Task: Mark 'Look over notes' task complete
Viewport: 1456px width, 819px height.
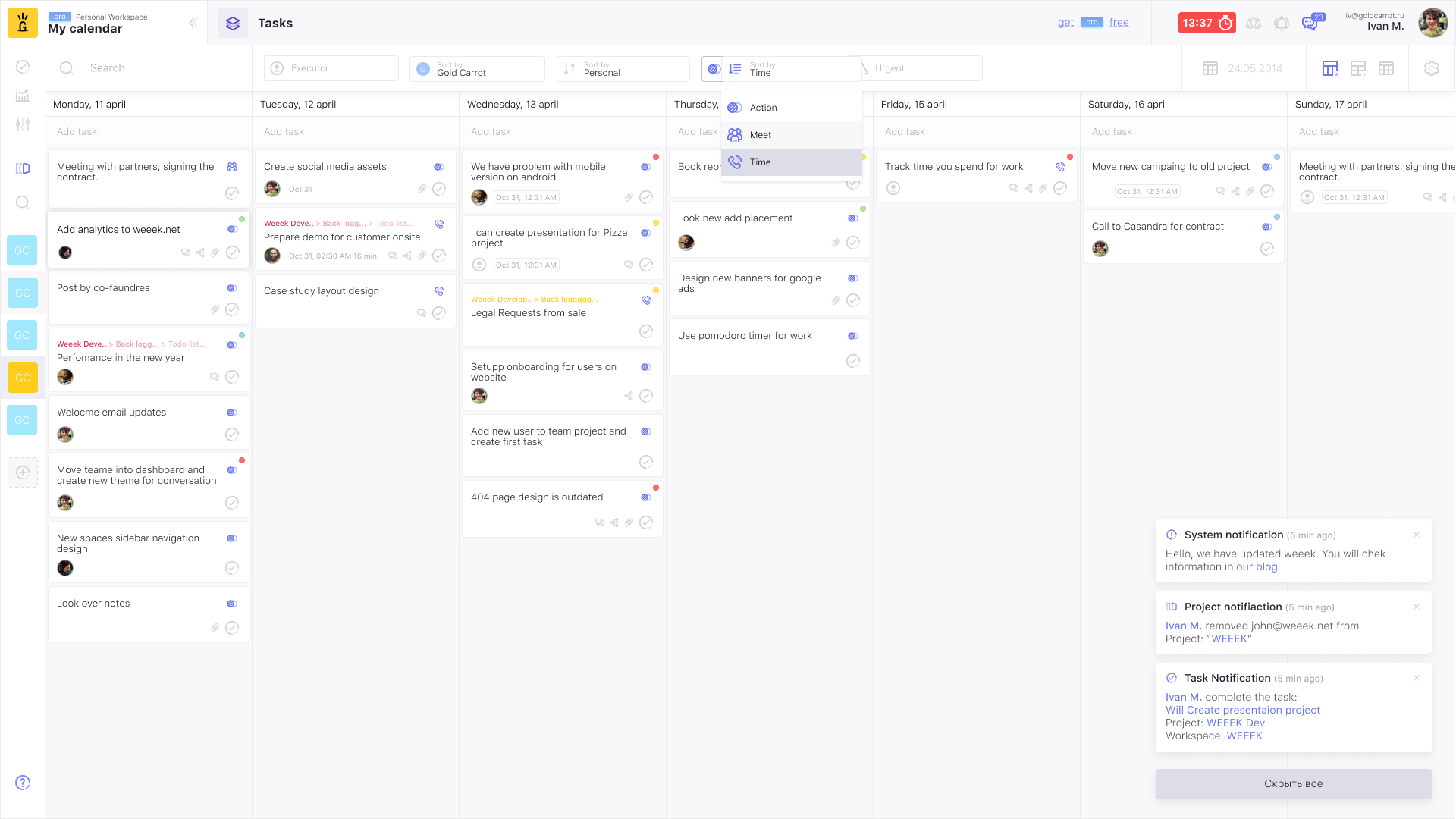Action: pos(232,628)
